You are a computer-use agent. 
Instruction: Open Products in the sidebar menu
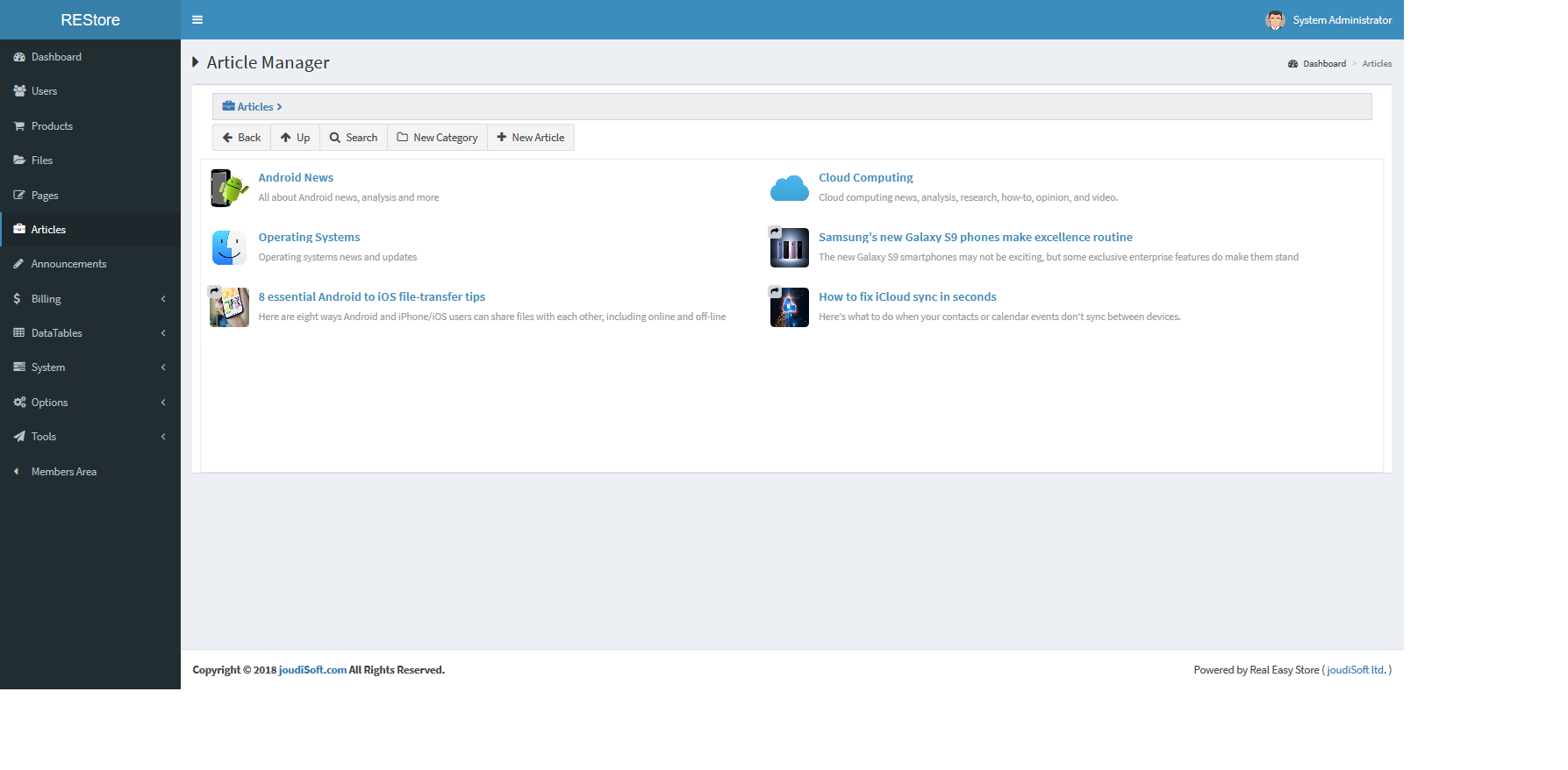coord(90,126)
